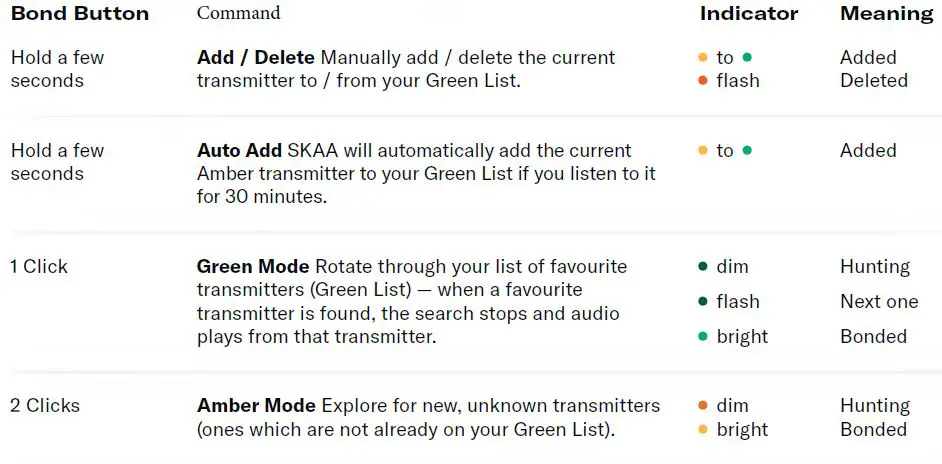This screenshot has height=464, width=942.
Task: Click the Command column header
Action: pyautogui.click(x=238, y=13)
